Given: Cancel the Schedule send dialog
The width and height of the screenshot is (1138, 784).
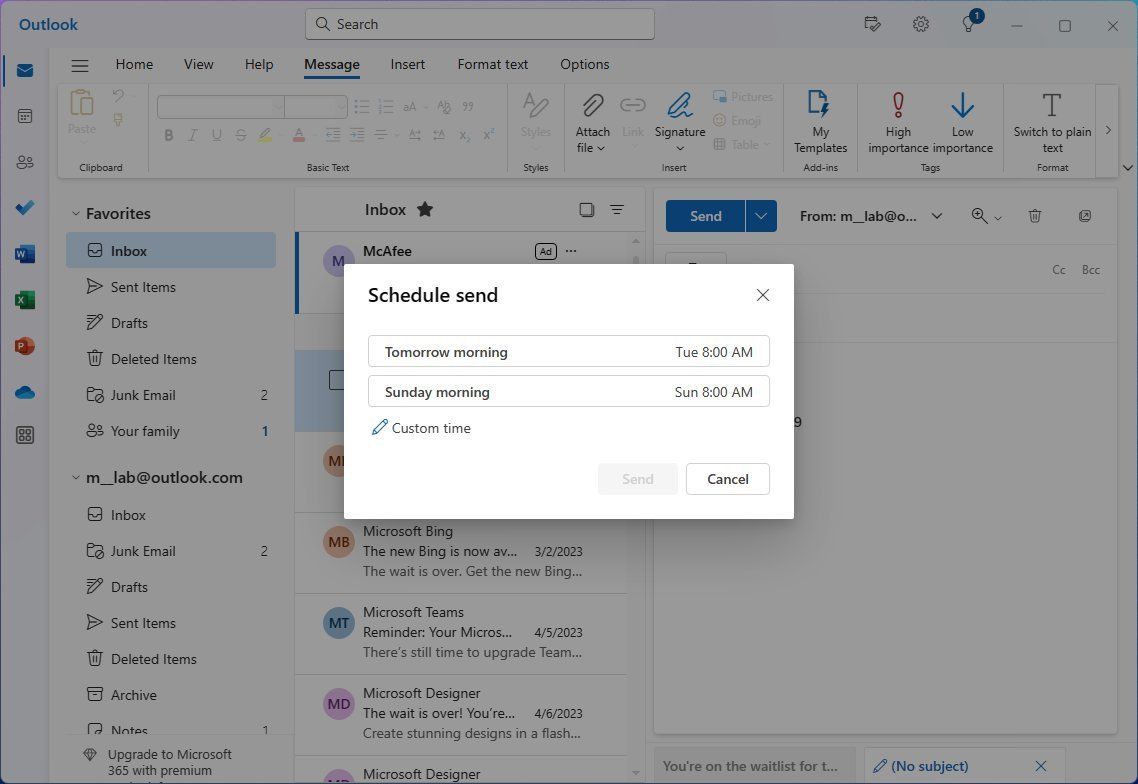Looking at the screenshot, I should coord(727,478).
